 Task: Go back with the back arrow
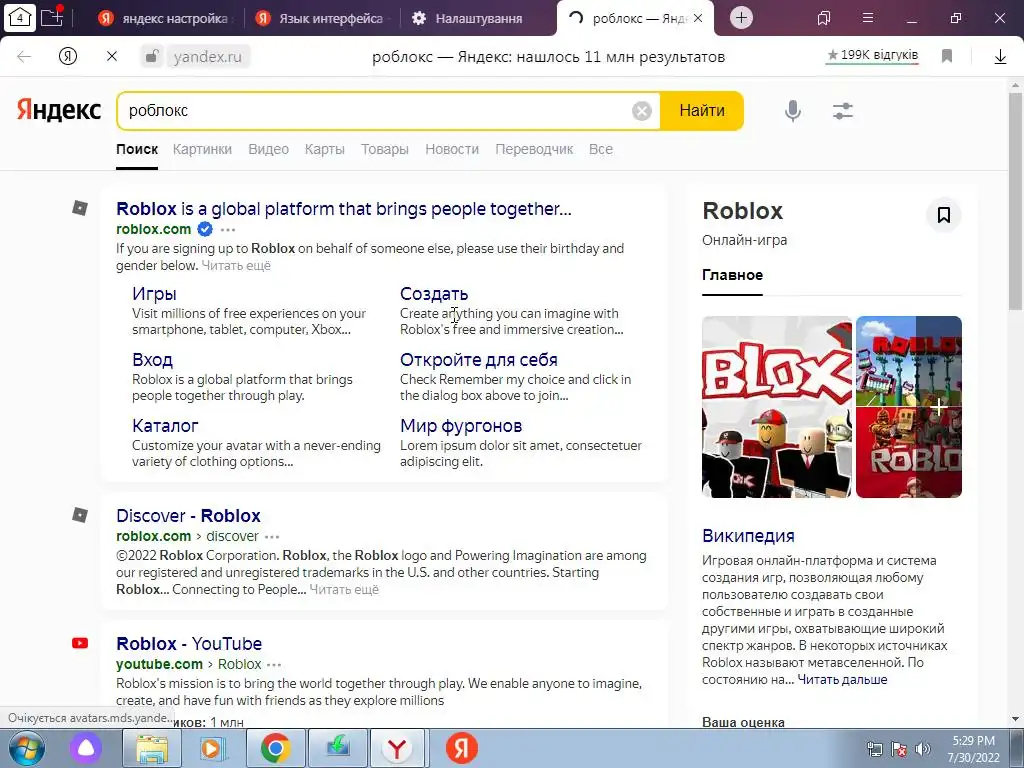coord(24,57)
